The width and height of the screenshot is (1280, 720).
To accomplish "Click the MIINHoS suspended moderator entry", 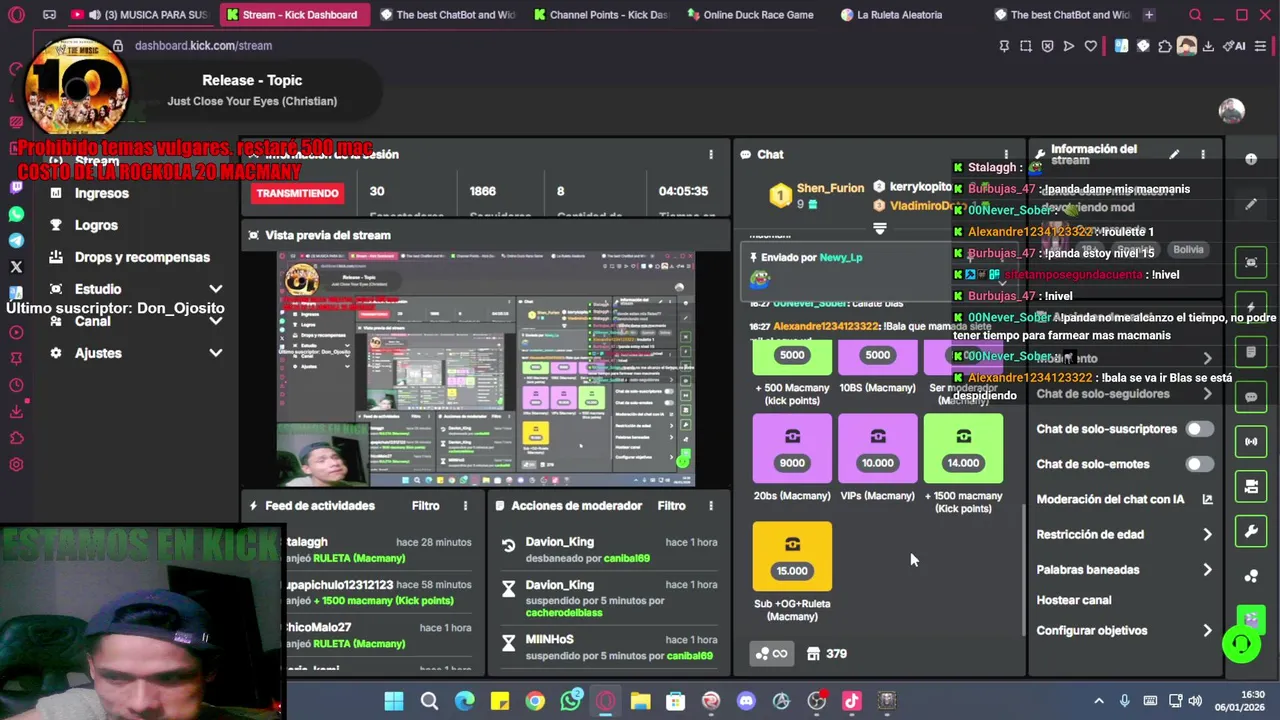I will click(610, 647).
